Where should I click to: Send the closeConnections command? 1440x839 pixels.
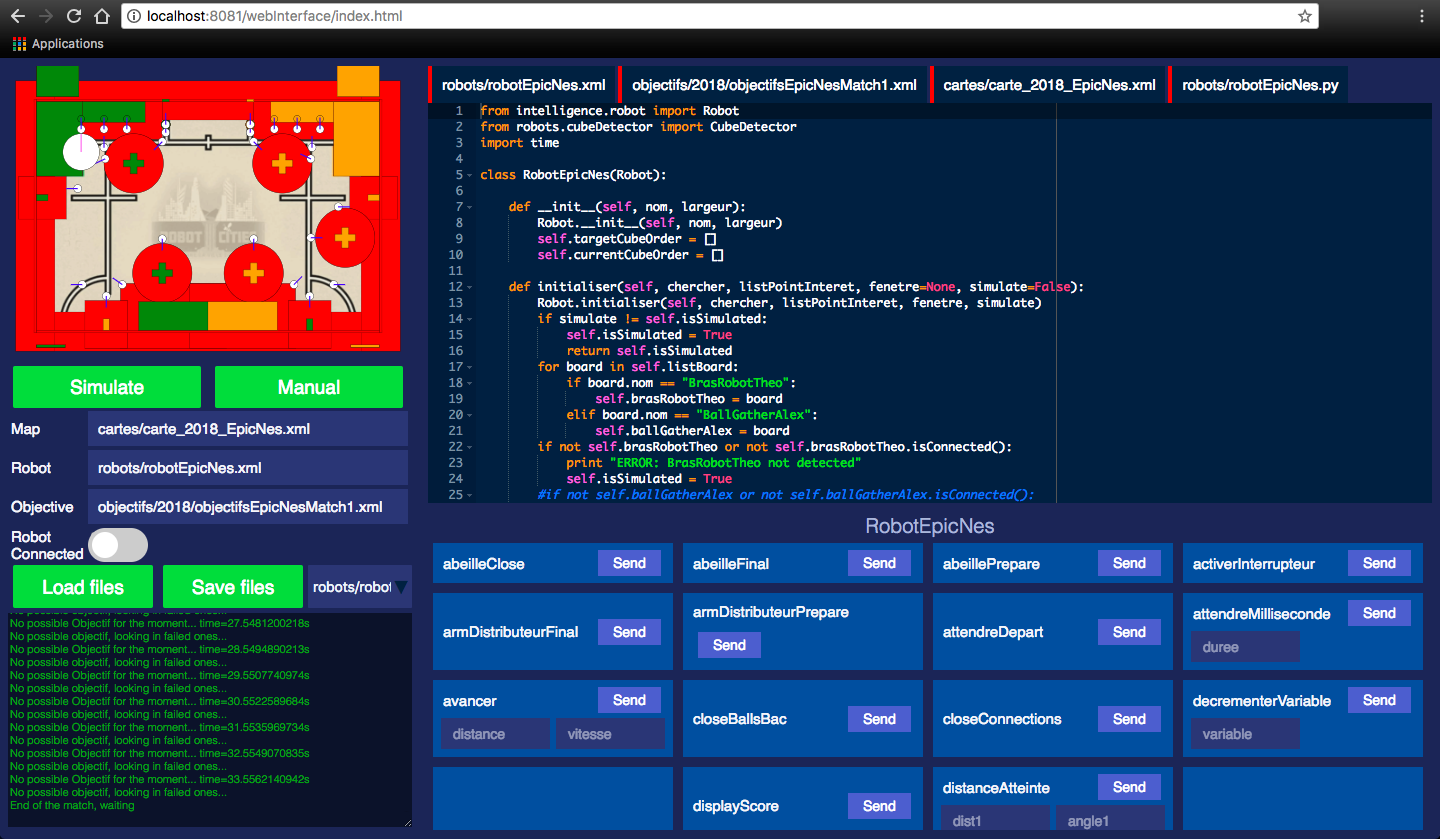tap(1129, 718)
